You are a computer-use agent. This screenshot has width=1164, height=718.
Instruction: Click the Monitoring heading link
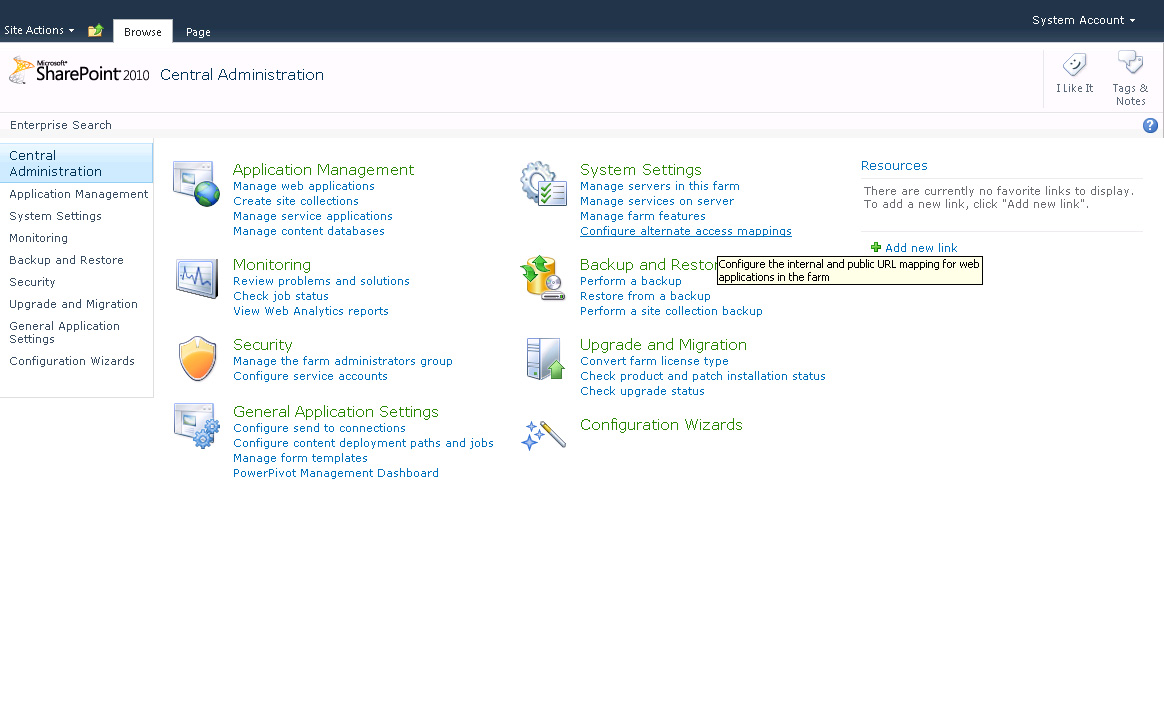point(272,265)
